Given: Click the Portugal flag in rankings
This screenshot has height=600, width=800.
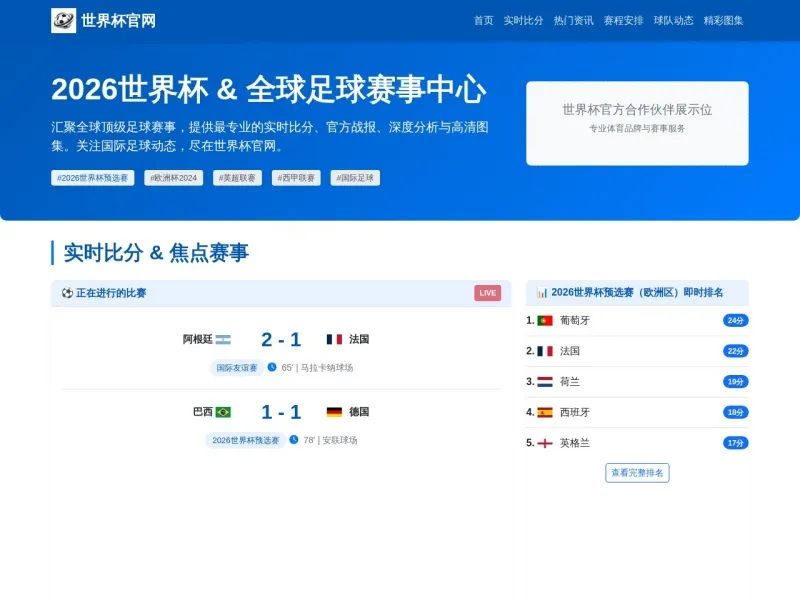Looking at the screenshot, I should click(545, 320).
